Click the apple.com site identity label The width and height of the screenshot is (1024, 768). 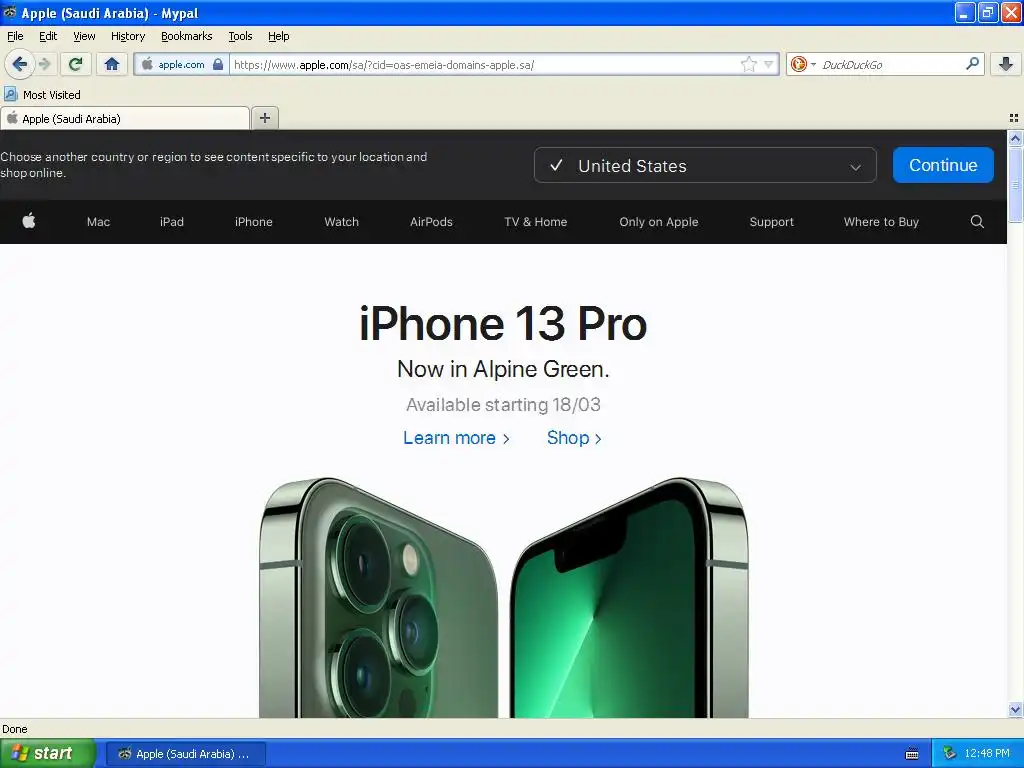[x=181, y=64]
